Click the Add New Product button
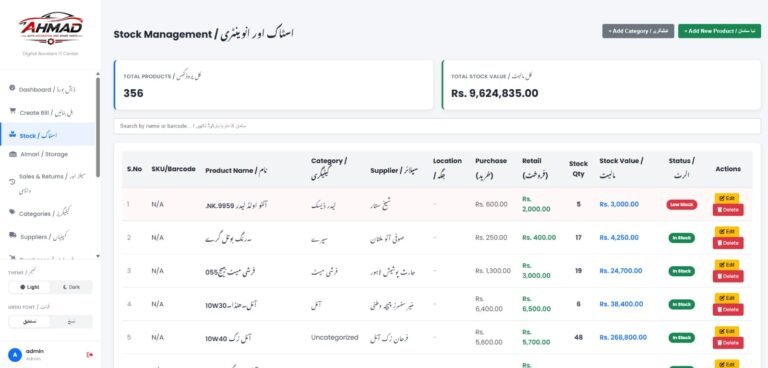The width and height of the screenshot is (768, 368). pyautogui.click(x=719, y=31)
